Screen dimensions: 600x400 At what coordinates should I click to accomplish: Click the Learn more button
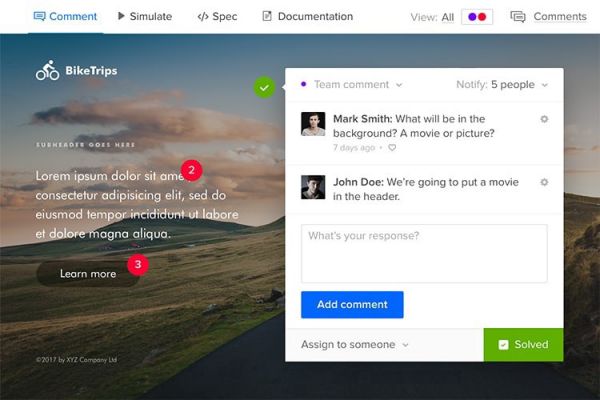coord(88,274)
